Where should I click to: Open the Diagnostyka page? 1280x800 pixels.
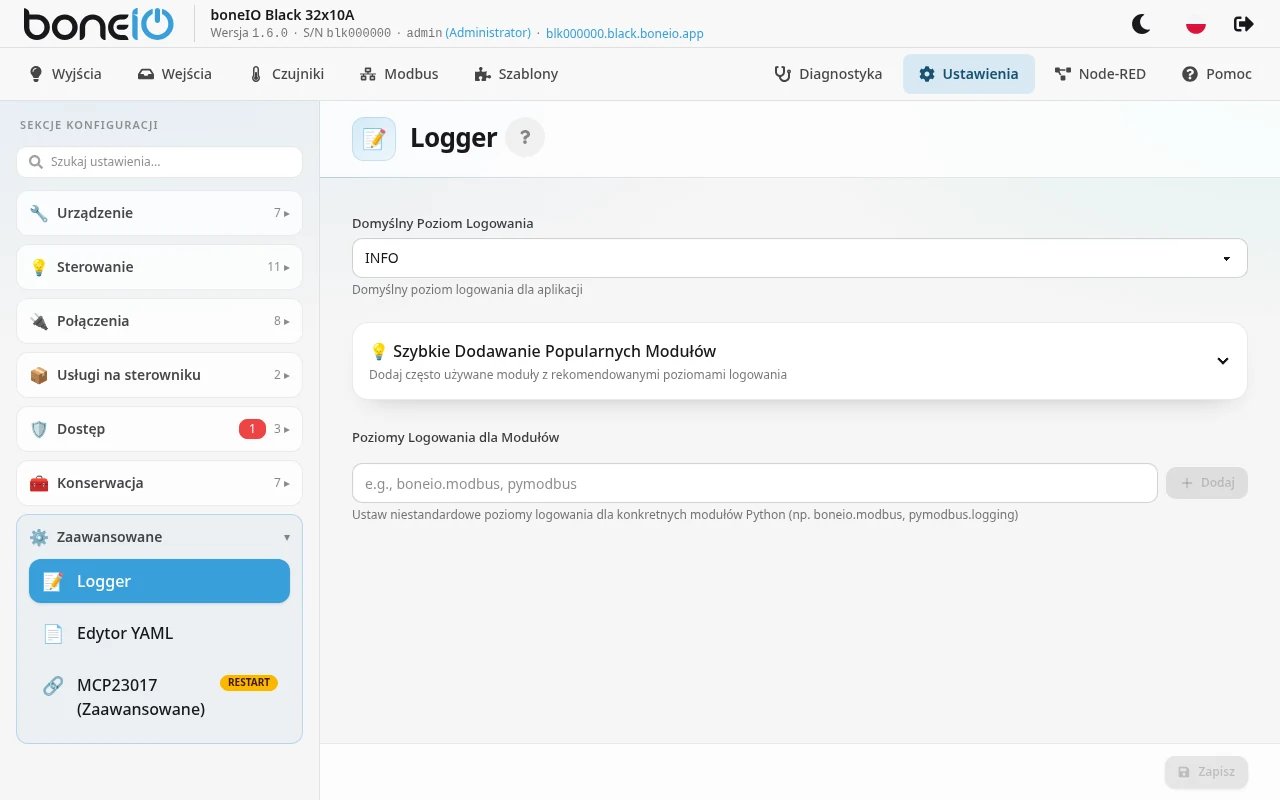[x=828, y=74]
